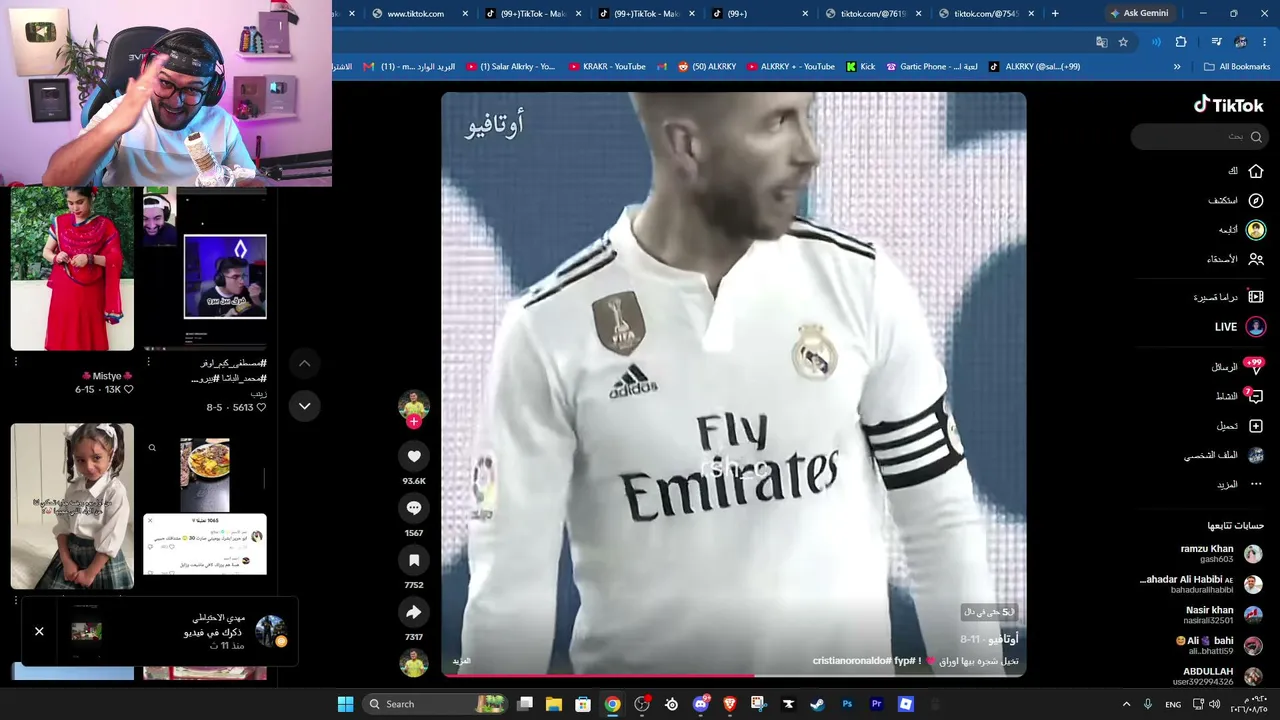Open the Gartic Phone bookmark
Viewport: 1280px width, 720px height.
932,67
